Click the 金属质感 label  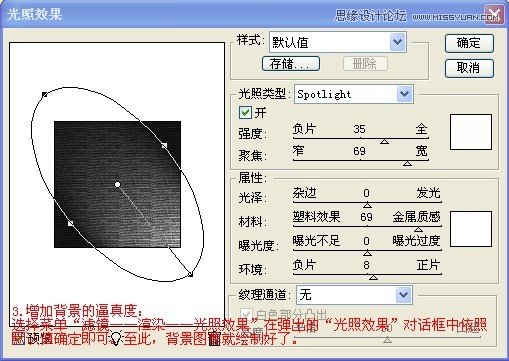coord(416,217)
